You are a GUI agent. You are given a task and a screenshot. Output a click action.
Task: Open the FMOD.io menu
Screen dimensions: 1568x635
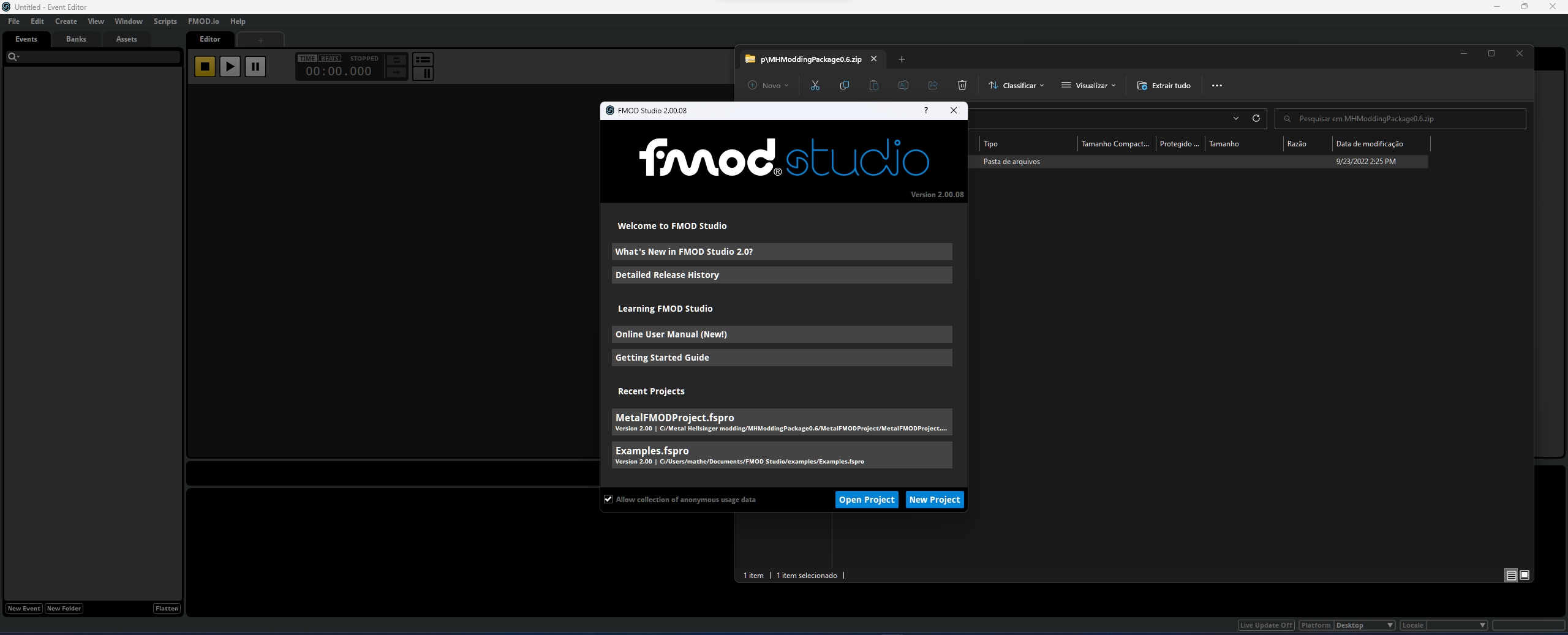click(203, 21)
